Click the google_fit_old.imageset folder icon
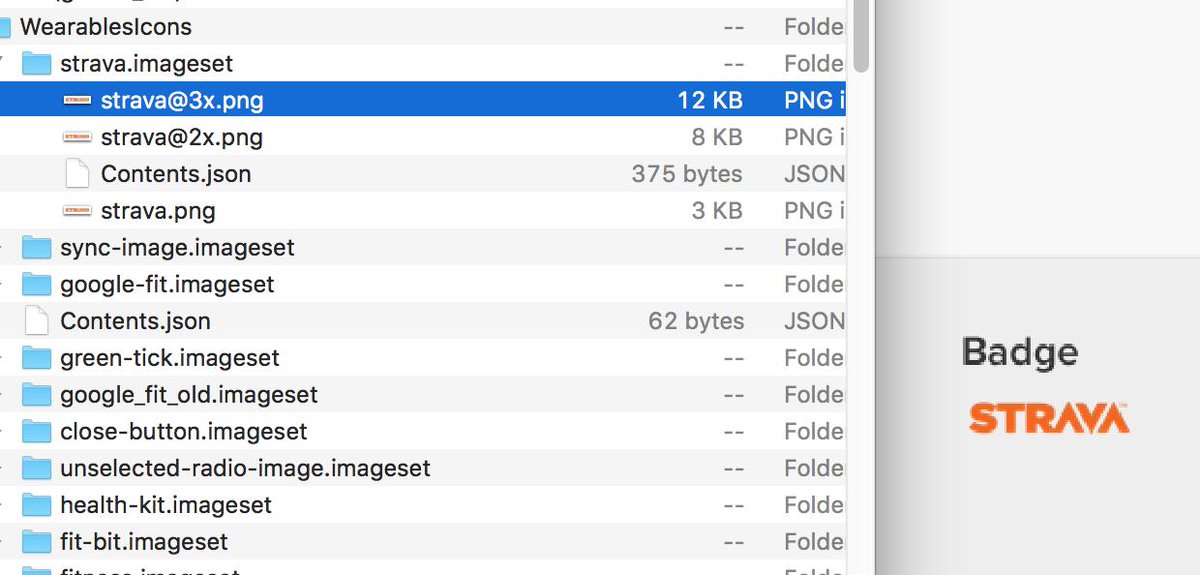 coord(36,394)
